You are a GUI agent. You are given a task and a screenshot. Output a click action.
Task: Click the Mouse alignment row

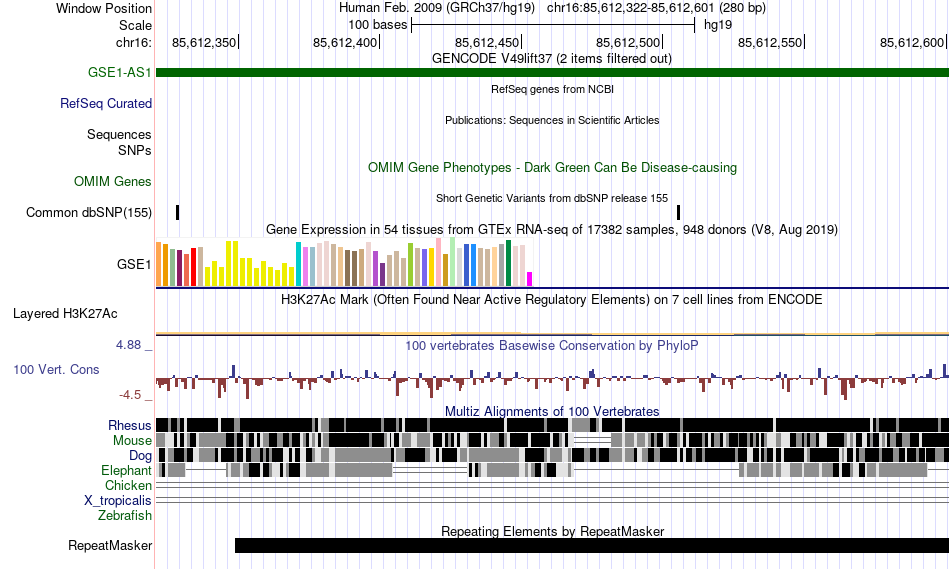pyautogui.click(x=553, y=440)
